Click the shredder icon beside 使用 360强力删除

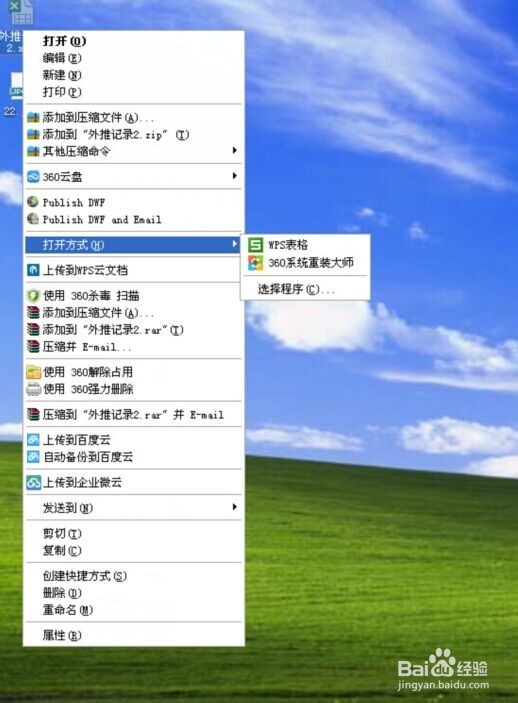(x=34, y=389)
